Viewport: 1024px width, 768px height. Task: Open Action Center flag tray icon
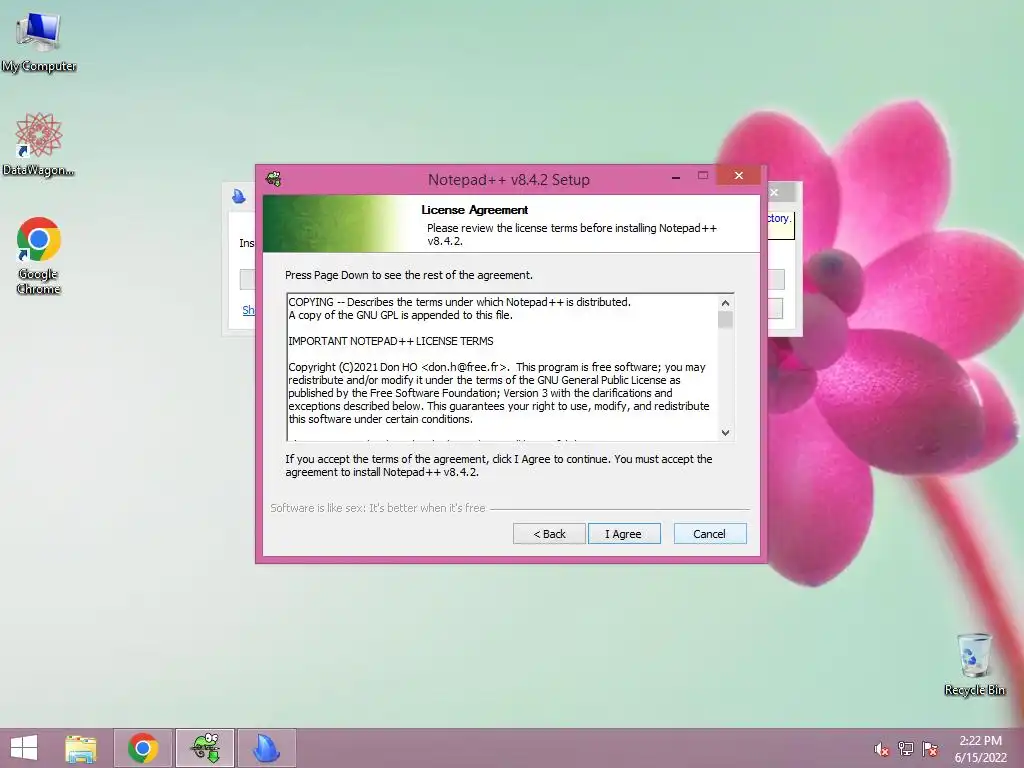tap(930, 749)
